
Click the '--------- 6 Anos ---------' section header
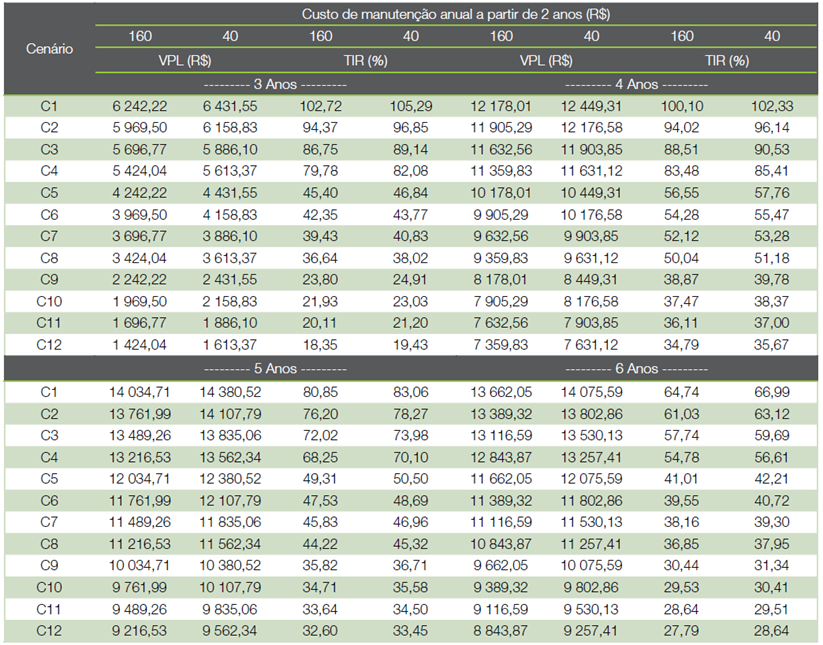tap(636, 369)
